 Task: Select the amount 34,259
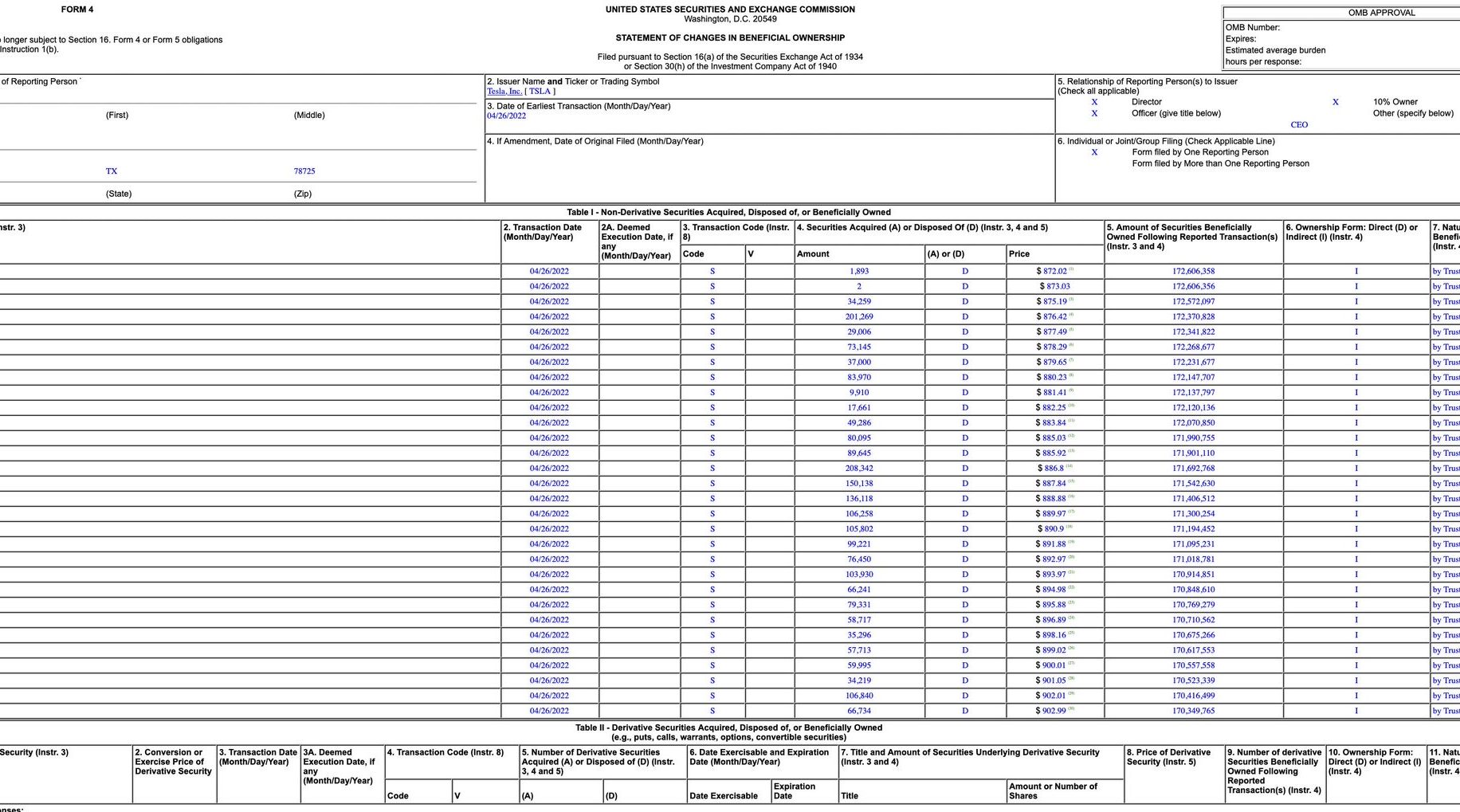[x=859, y=302]
